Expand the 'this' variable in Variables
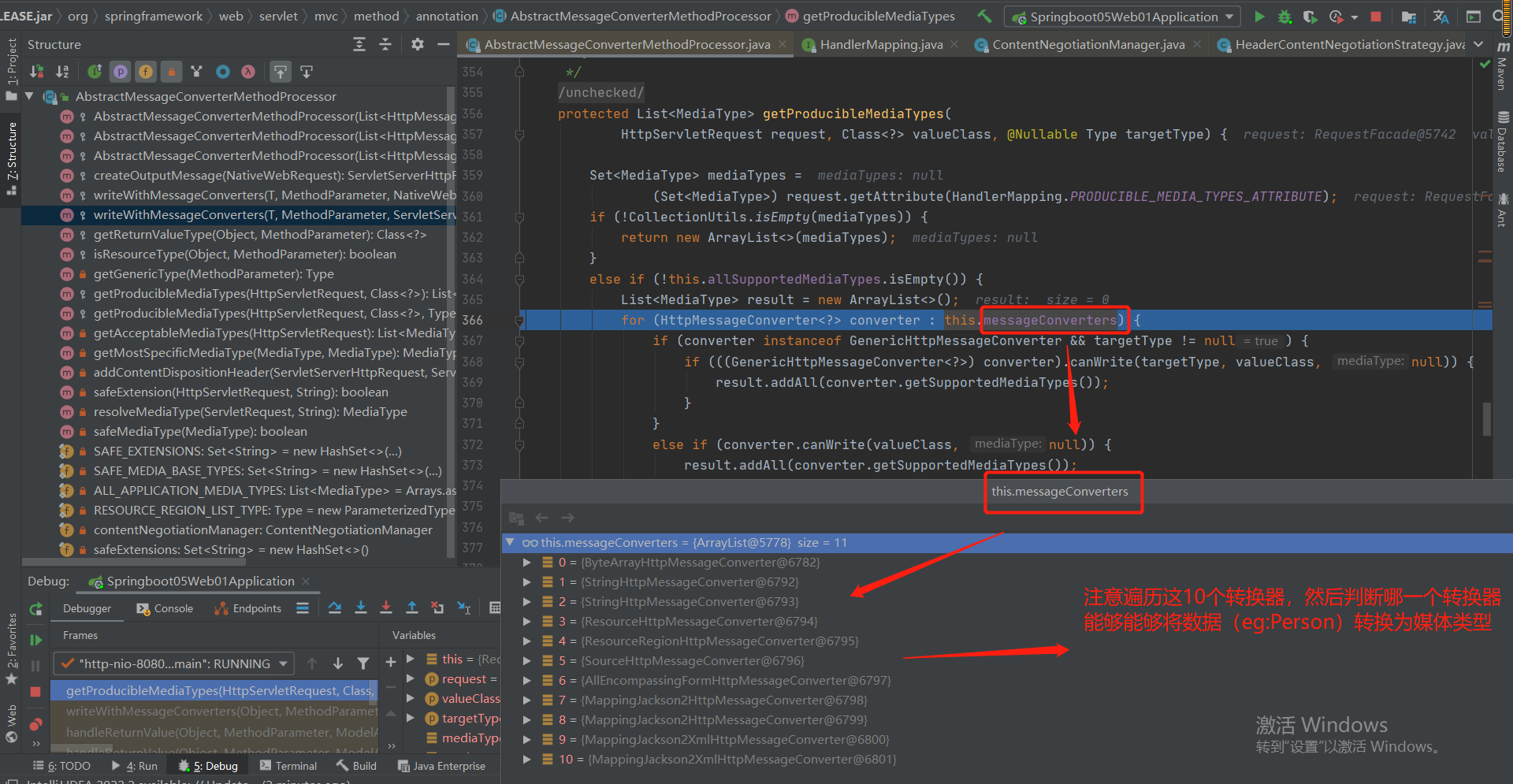 click(411, 659)
